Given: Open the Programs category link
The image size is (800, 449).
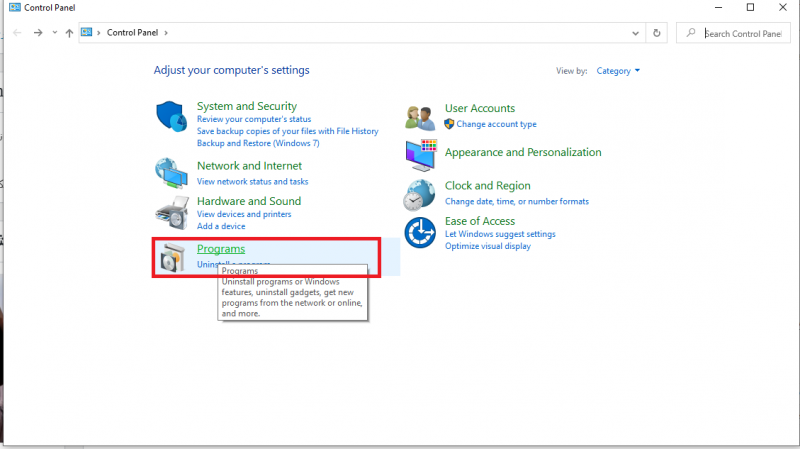Looking at the screenshot, I should tap(221, 249).
